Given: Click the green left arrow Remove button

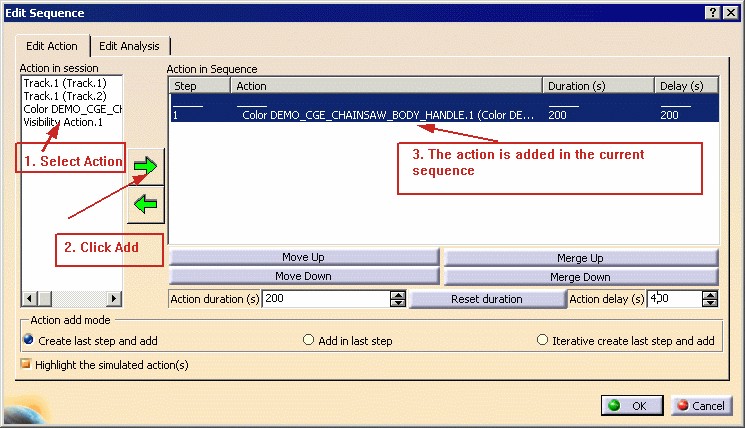Looking at the screenshot, I should (146, 204).
